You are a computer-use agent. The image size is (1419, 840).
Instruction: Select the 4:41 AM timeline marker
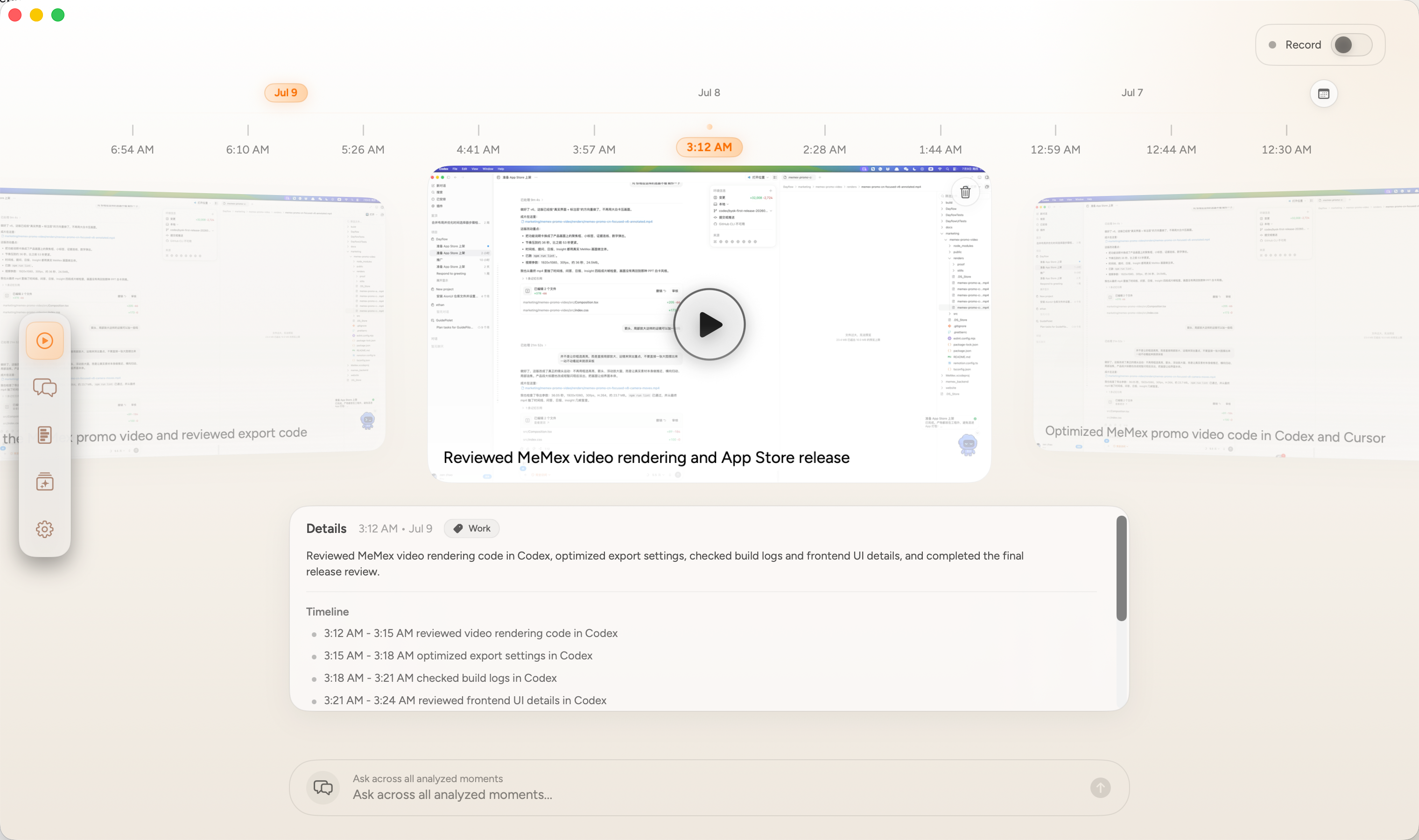coord(478,149)
